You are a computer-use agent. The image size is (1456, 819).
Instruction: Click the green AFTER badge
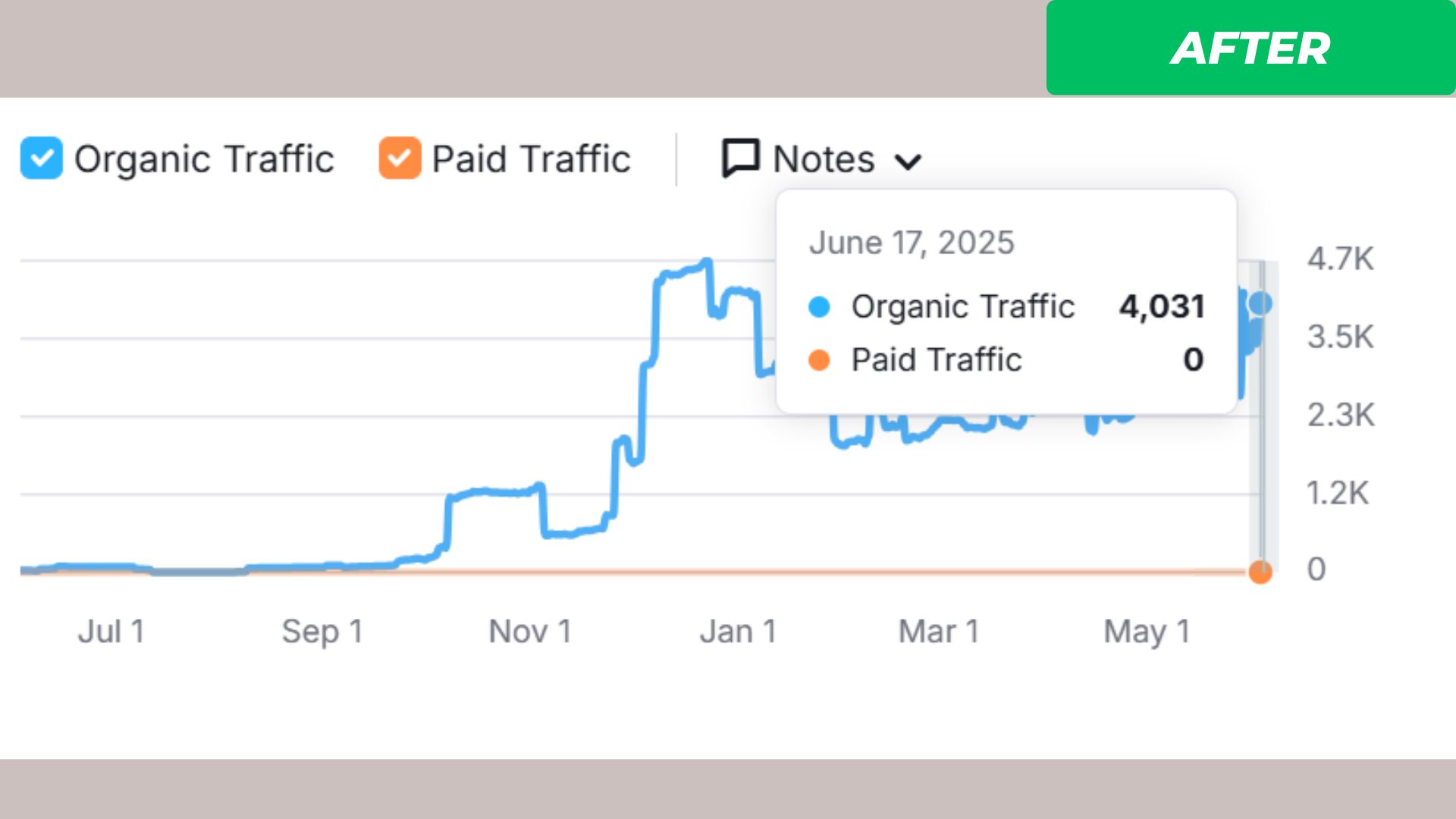click(1250, 48)
